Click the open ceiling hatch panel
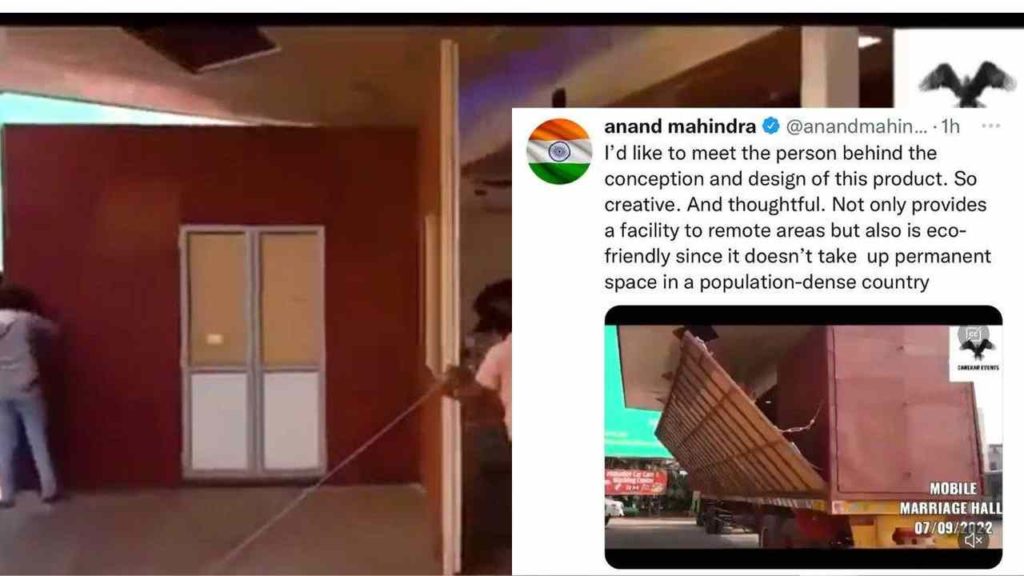This screenshot has height=576, width=1024. pos(204,46)
